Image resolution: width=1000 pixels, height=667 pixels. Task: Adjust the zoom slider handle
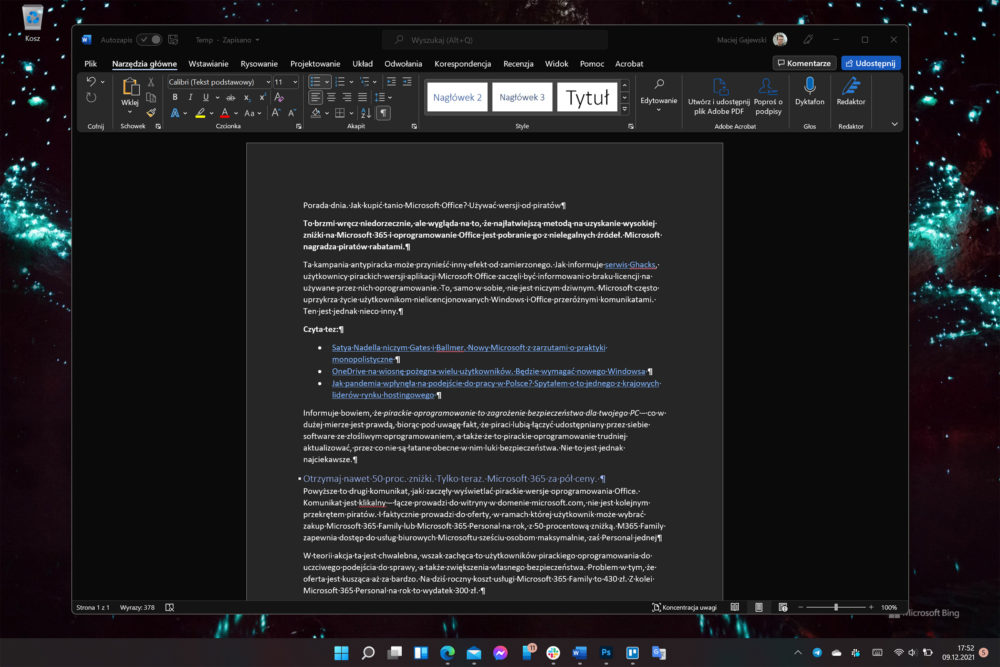(x=836, y=608)
